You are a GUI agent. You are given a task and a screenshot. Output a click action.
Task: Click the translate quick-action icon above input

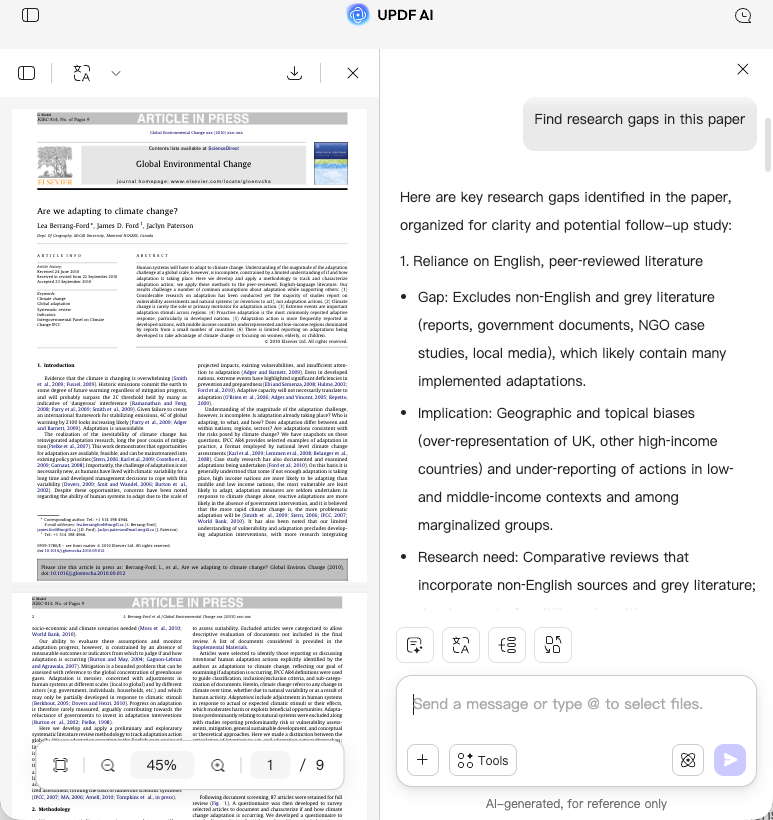point(461,645)
